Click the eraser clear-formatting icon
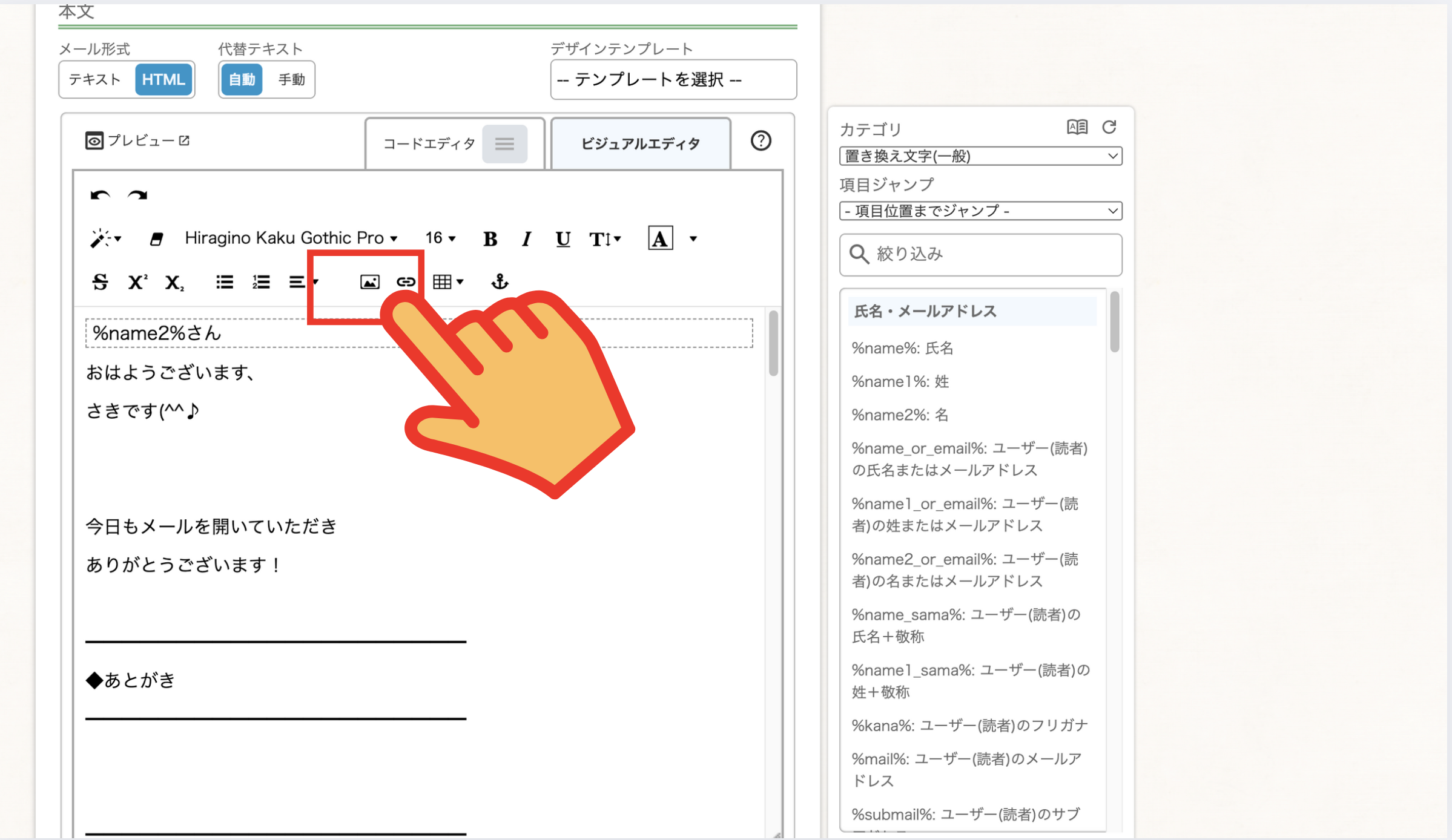The image size is (1452, 840). click(x=156, y=239)
